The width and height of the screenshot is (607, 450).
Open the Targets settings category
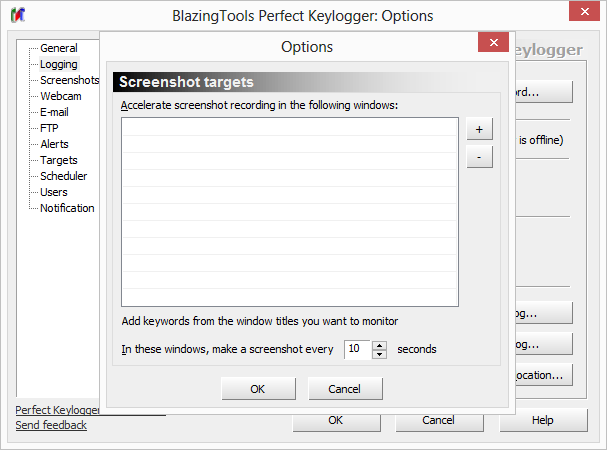coord(58,160)
